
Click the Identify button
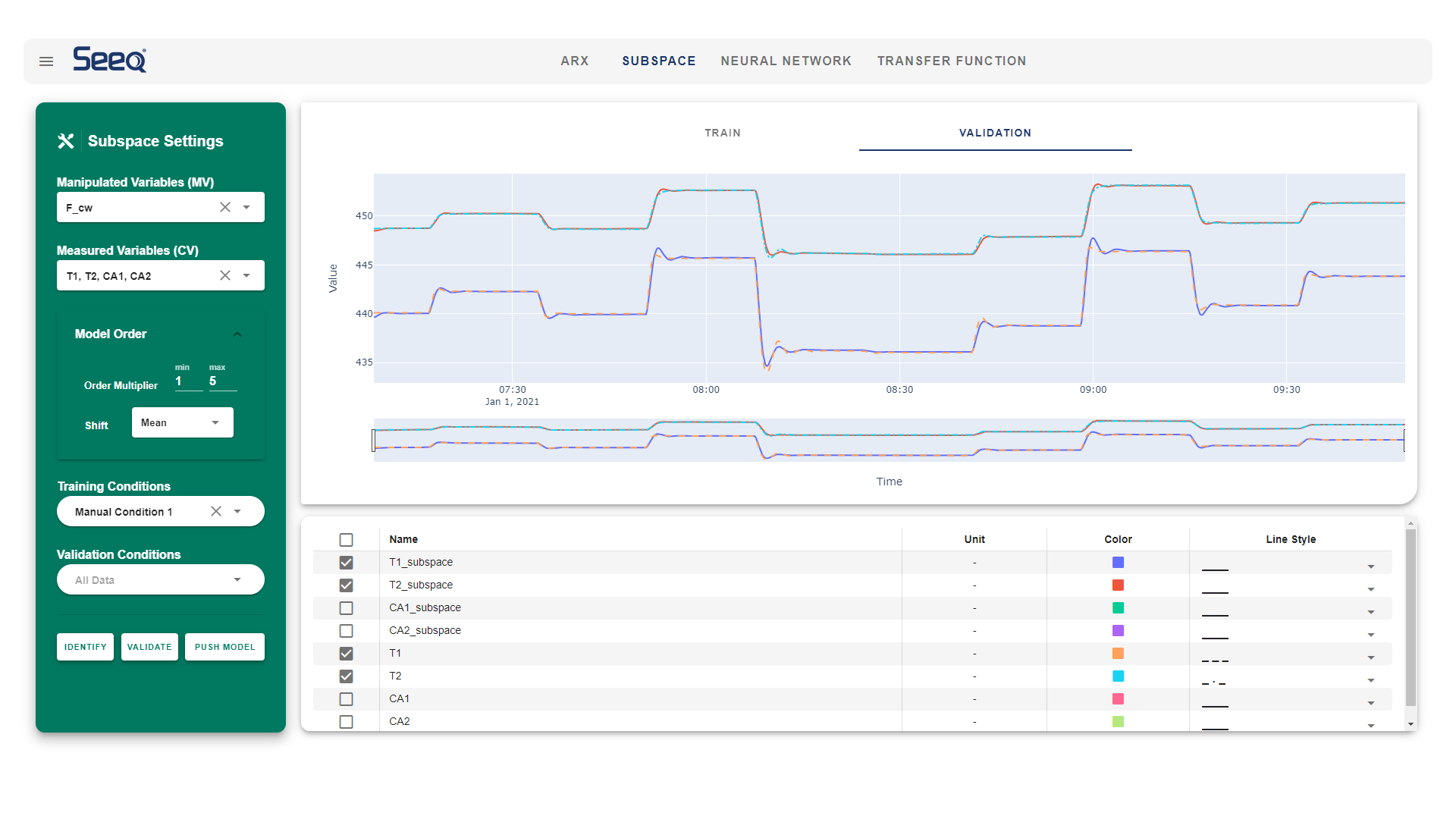[85, 647]
